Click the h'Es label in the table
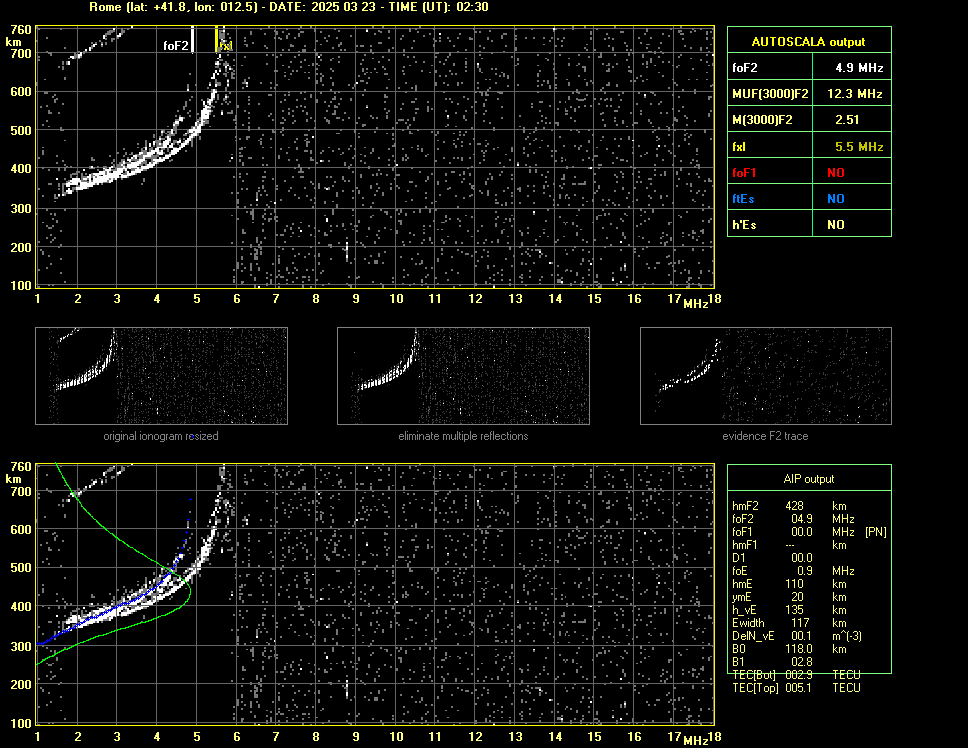The width and height of the screenshot is (968, 748). pos(744,225)
